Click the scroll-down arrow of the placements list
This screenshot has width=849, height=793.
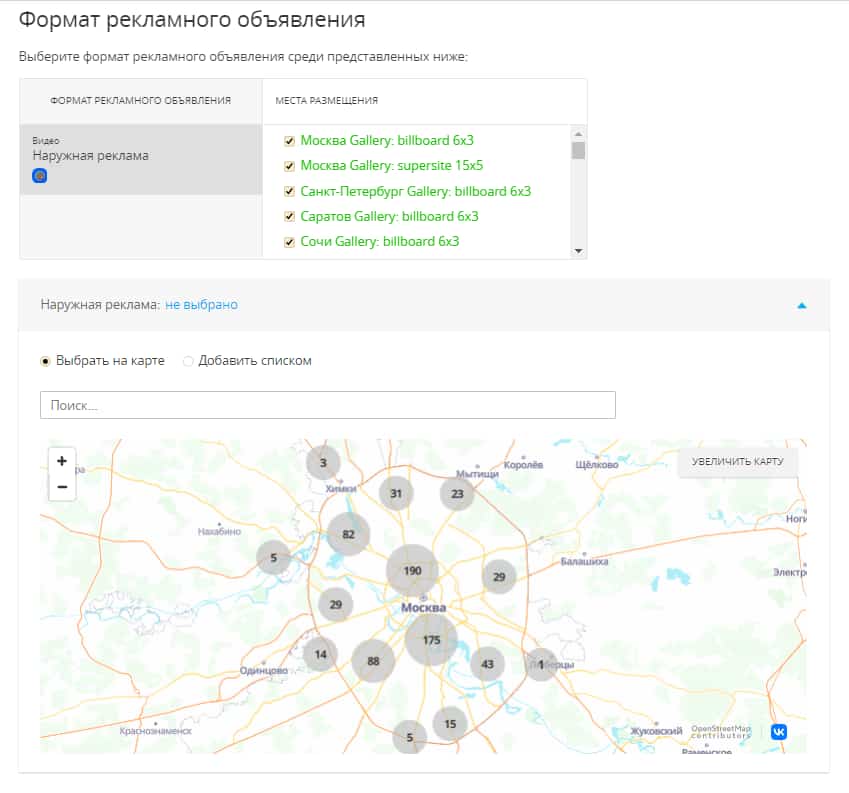tap(578, 249)
